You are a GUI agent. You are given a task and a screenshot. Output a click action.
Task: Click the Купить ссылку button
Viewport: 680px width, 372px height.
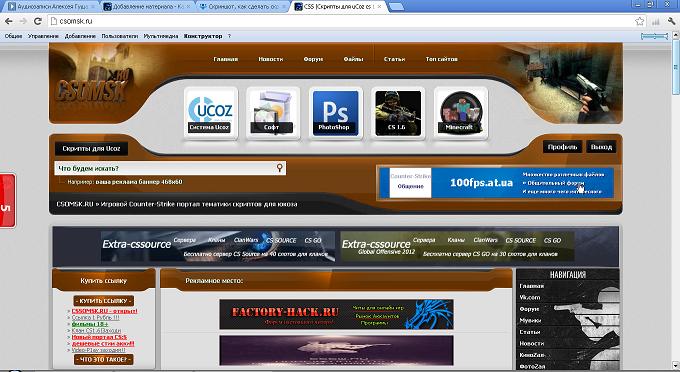(x=104, y=300)
